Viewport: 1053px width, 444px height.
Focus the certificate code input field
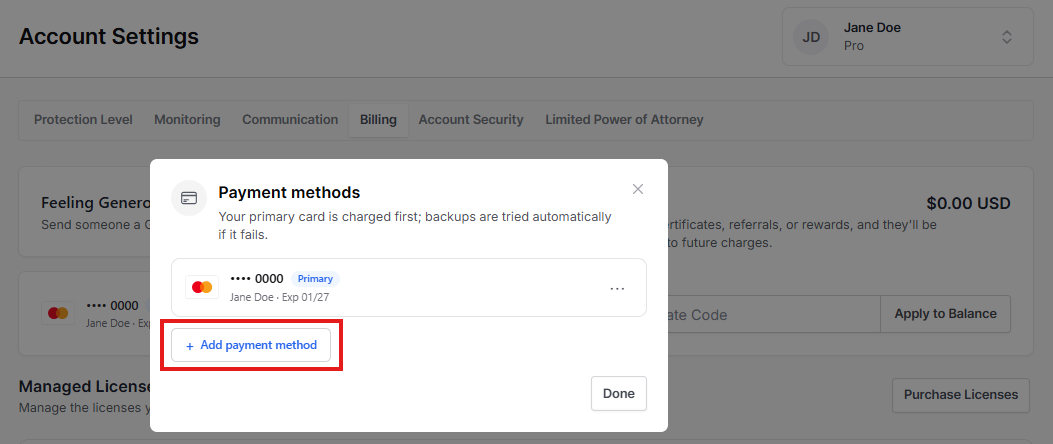(774, 314)
